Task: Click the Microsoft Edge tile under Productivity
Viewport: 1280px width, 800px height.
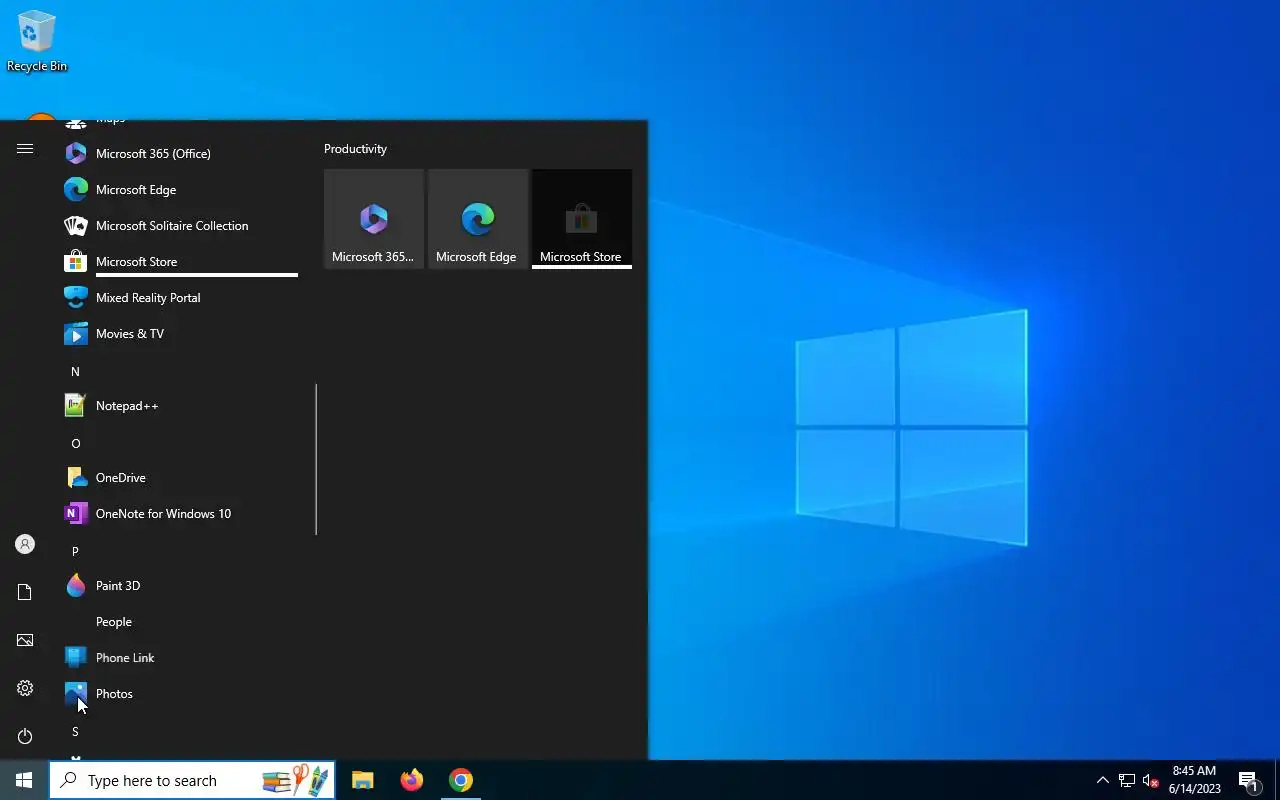Action: (478, 219)
